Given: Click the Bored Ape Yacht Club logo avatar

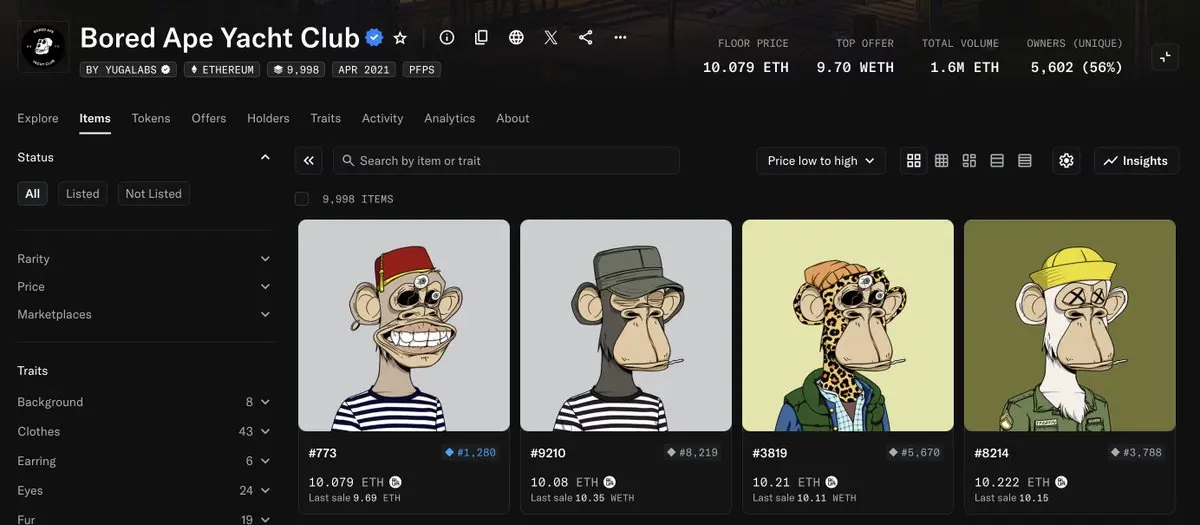Looking at the screenshot, I should (44, 47).
